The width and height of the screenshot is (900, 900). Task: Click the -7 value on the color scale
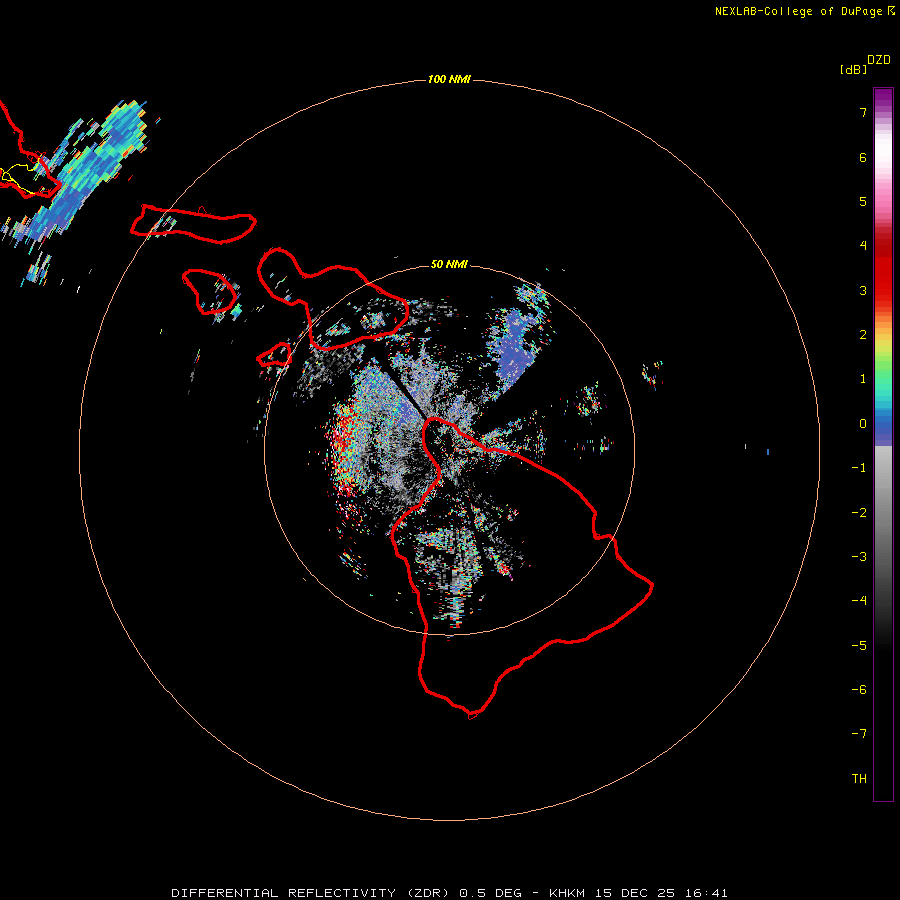[859, 734]
